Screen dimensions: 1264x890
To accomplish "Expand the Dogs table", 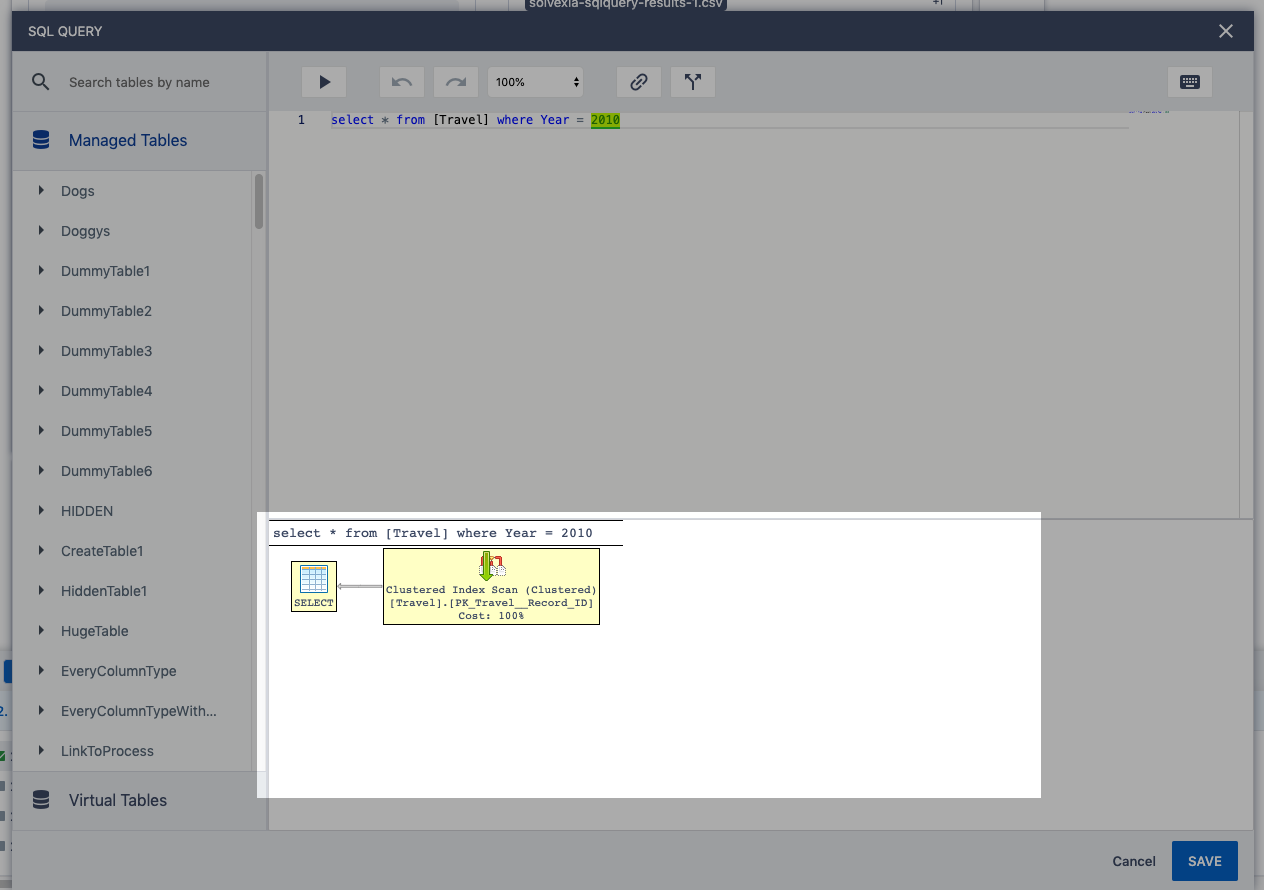I will pos(41,190).
